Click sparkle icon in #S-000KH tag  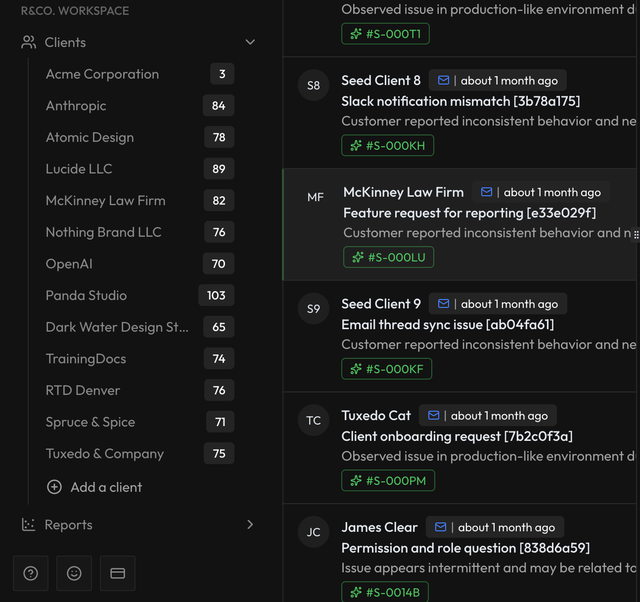[x=356, y=145]
